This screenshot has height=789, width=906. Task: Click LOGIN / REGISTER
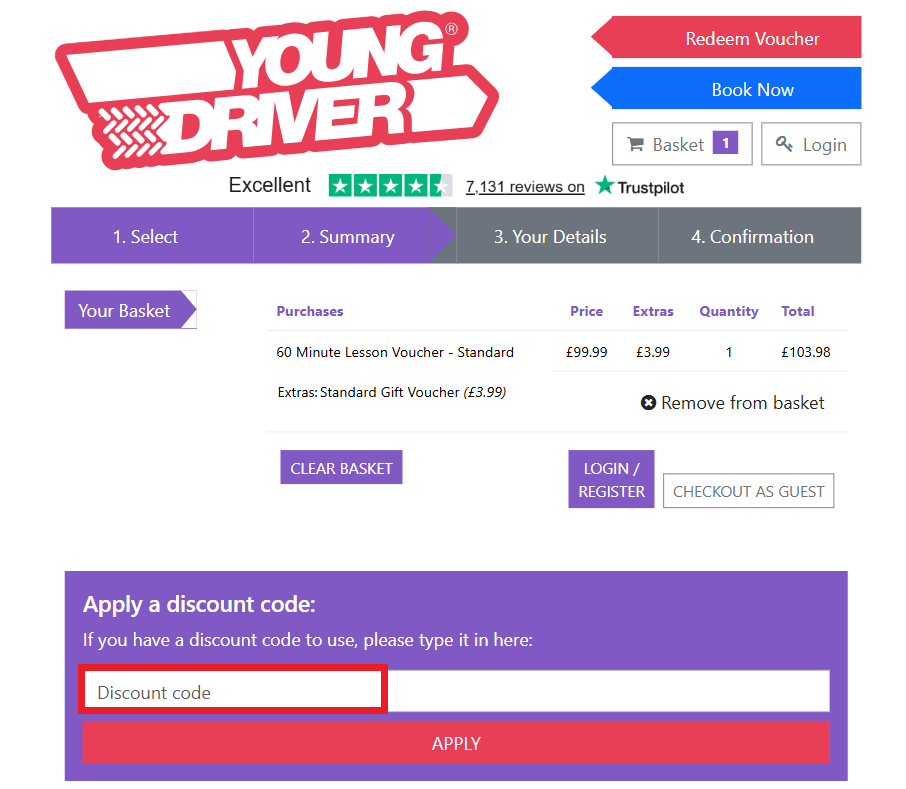(x=611, y=479)
